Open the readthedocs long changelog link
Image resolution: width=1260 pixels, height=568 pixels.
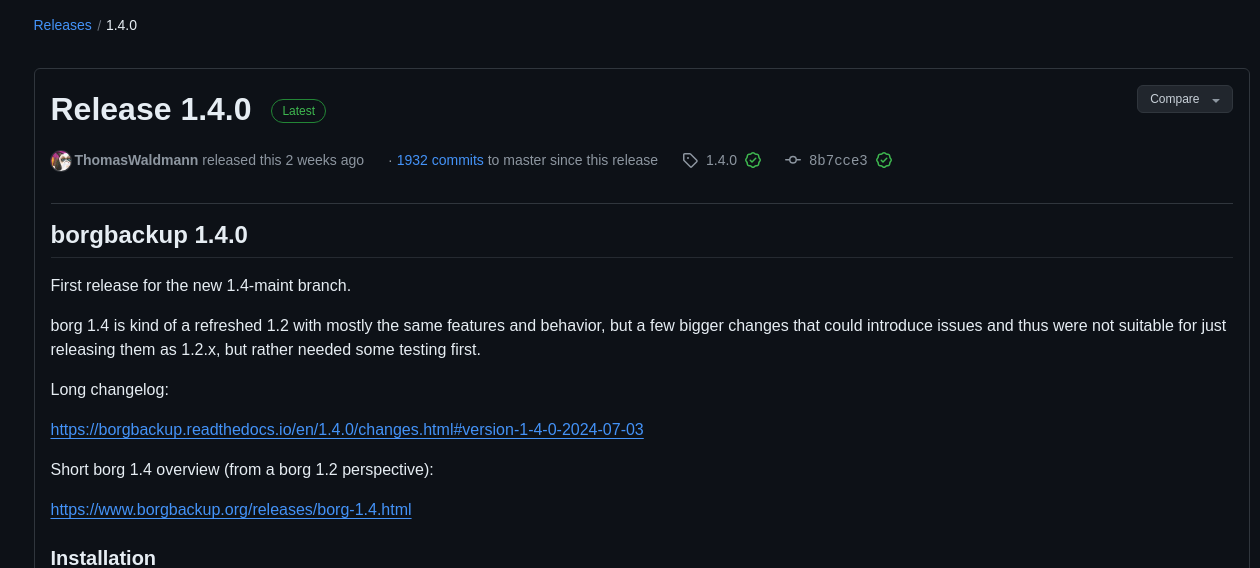pyautogui.click(x=347, y=430)
